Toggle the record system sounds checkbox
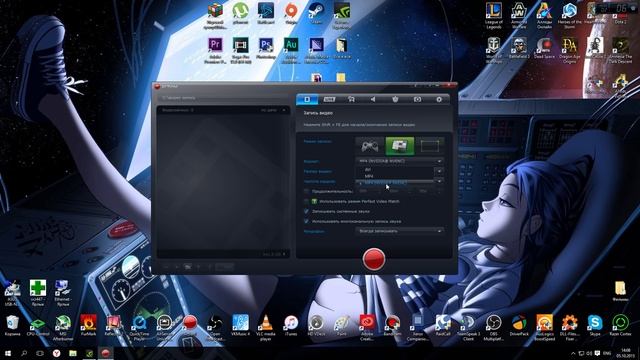Viewport: 640px width, 360px height. pos(306,211)
